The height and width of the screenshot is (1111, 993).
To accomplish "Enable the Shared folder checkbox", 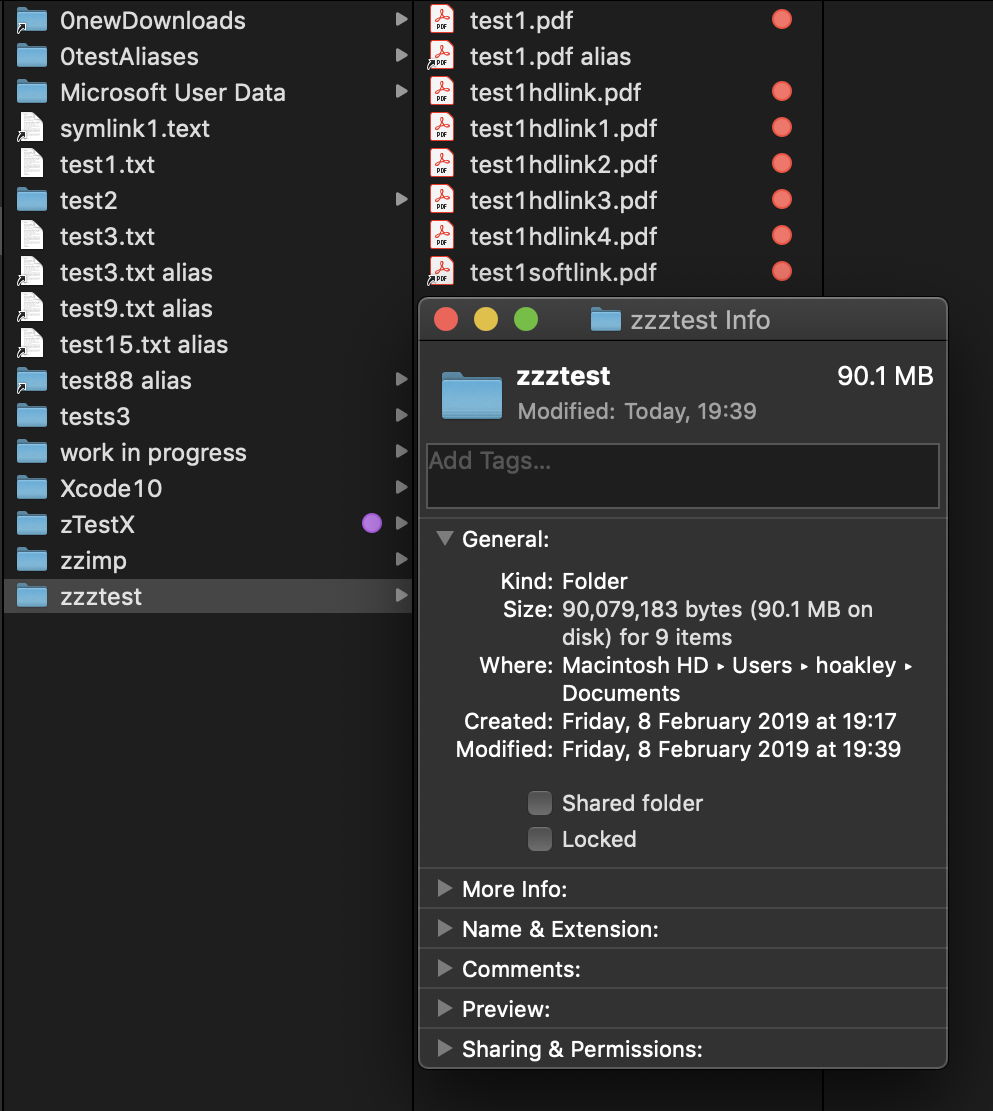I will click(x=539, y=803).
